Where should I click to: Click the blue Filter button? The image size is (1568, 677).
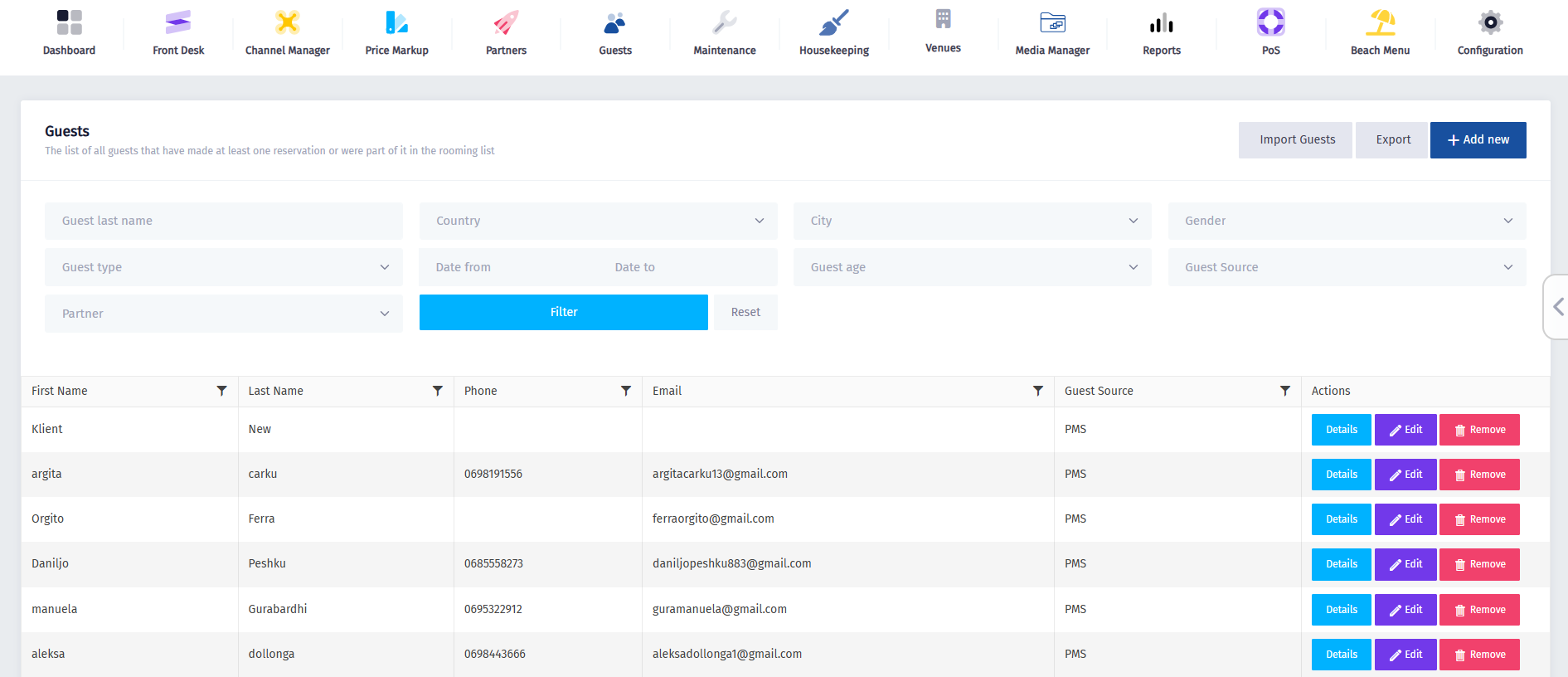[563, 312]
